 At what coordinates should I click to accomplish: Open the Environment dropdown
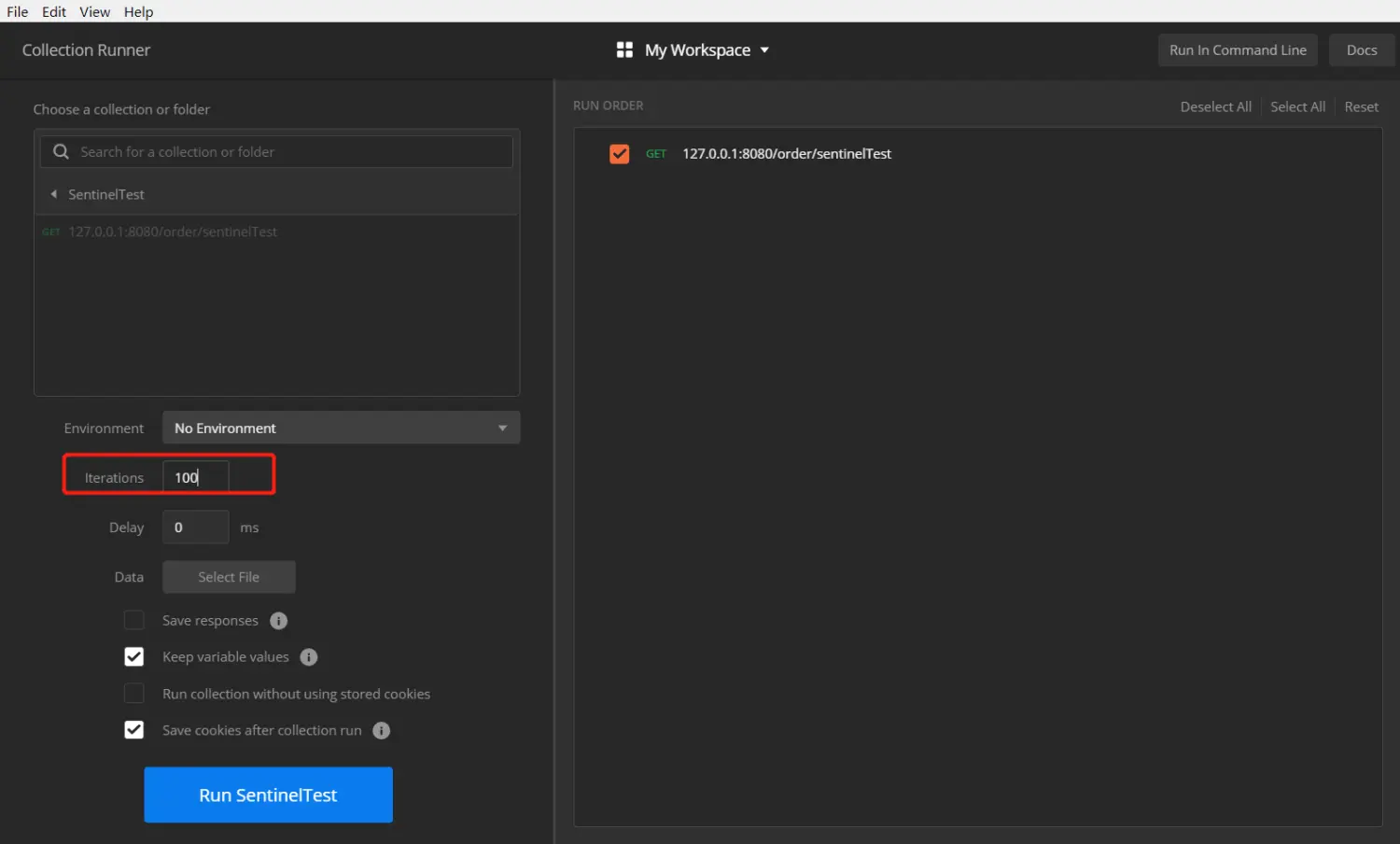pyautogui.click(x=341, y=428)
